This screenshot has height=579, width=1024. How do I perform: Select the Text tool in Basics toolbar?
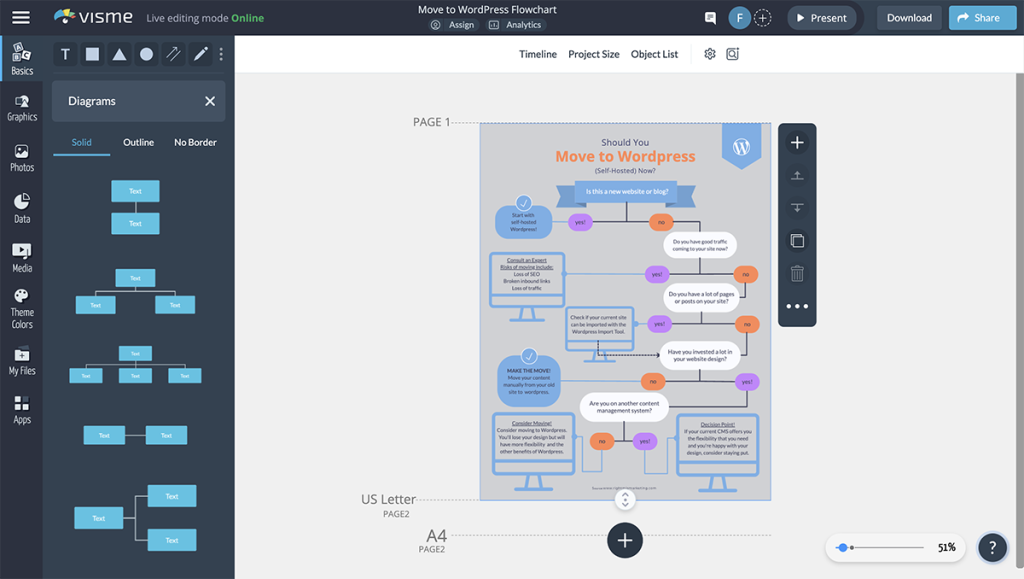(66, 55)
